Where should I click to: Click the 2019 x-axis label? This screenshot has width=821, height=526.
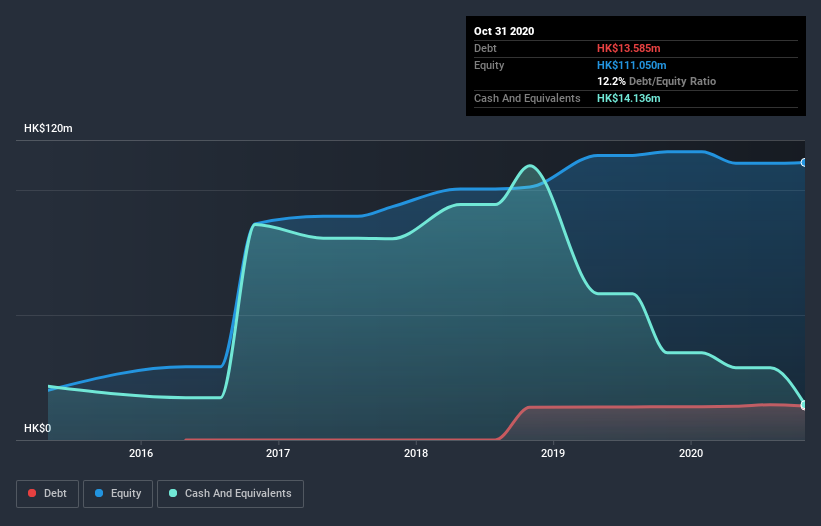click(x=553, y=453)
